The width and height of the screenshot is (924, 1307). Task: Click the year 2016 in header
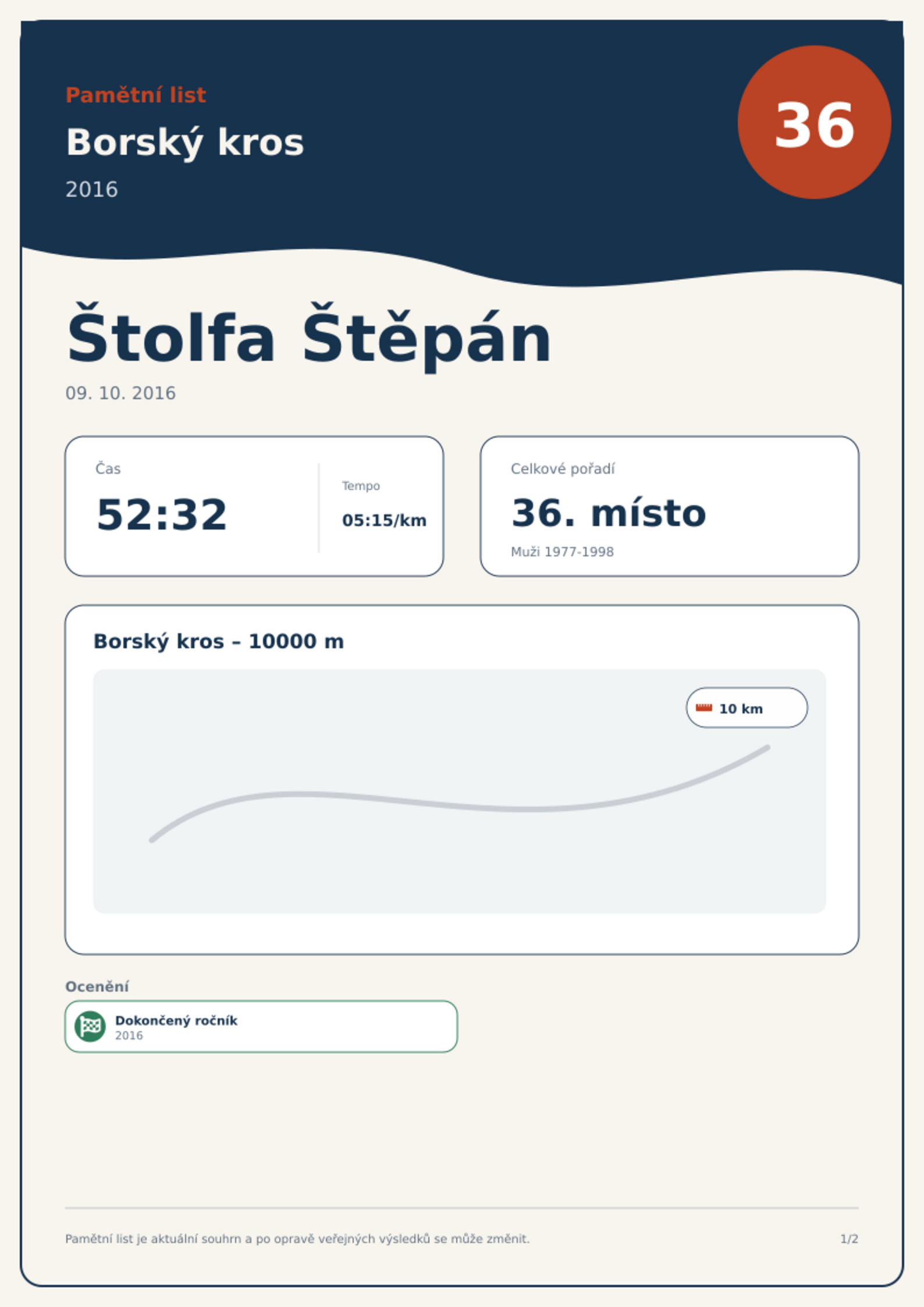click(91, 190)
